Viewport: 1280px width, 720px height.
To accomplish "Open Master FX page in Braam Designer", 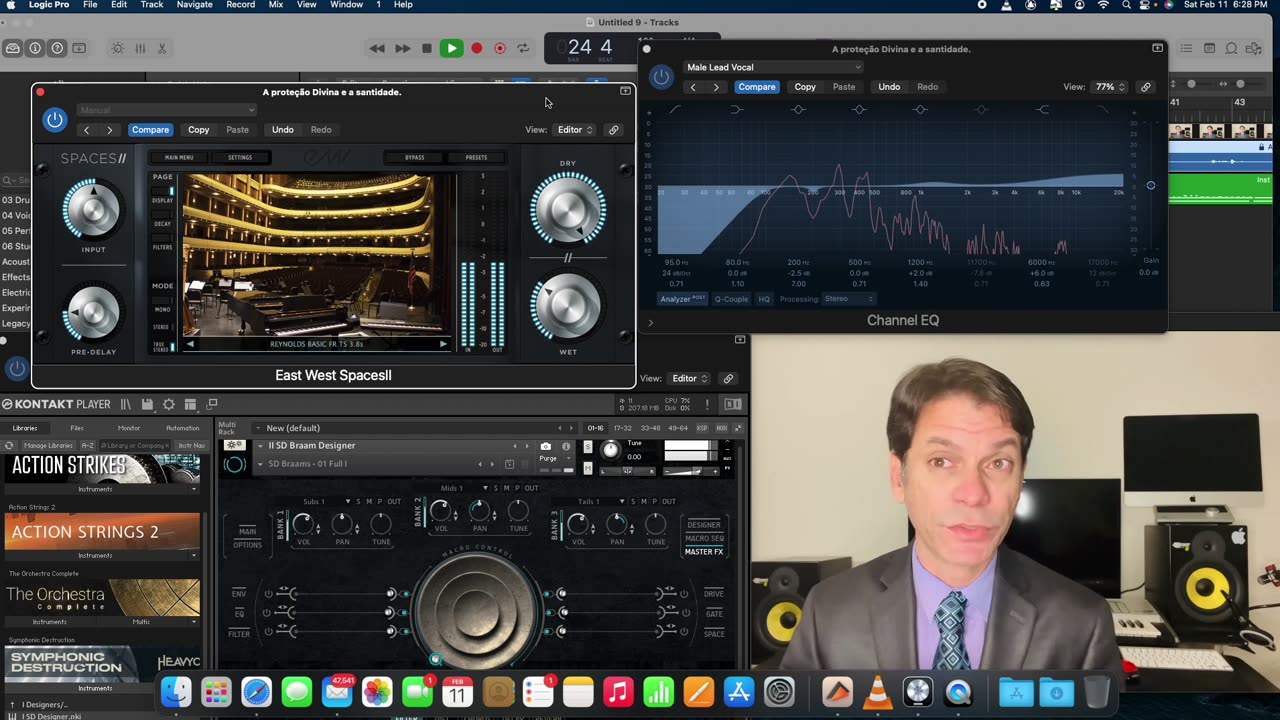I will 704,552.
